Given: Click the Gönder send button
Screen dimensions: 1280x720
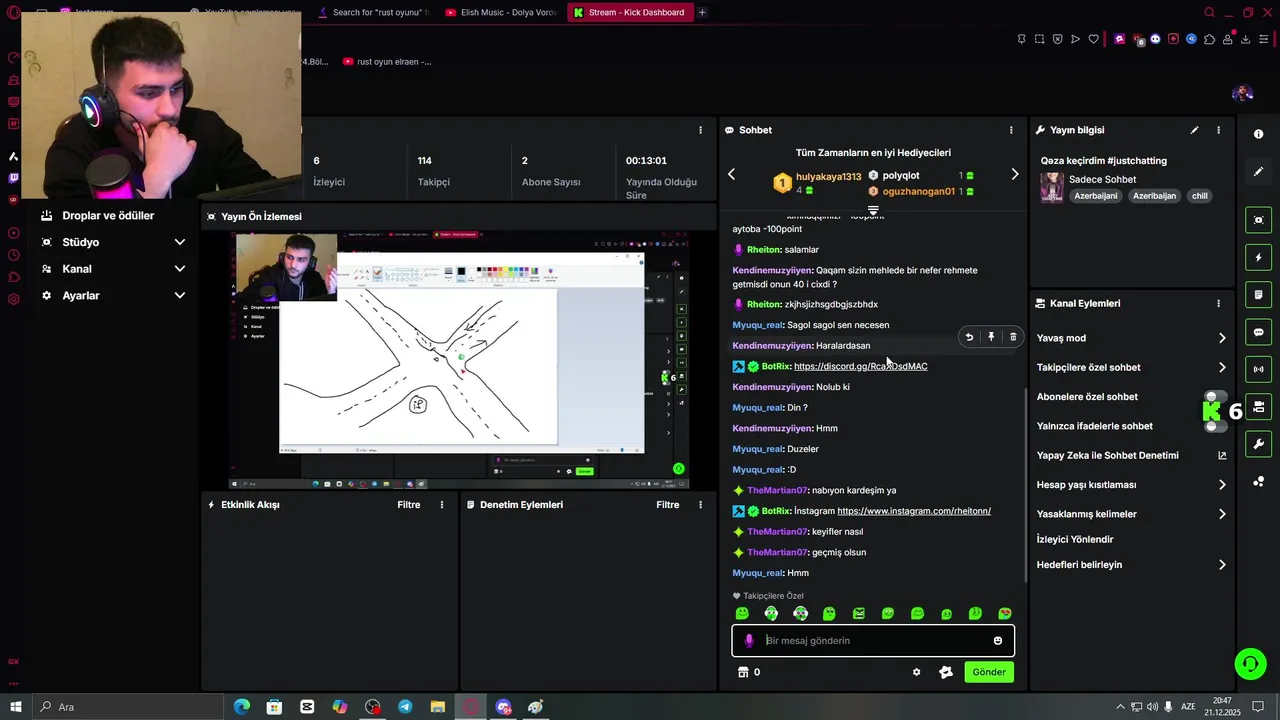Looking at the screenshot, I should (x=989, y=672).
